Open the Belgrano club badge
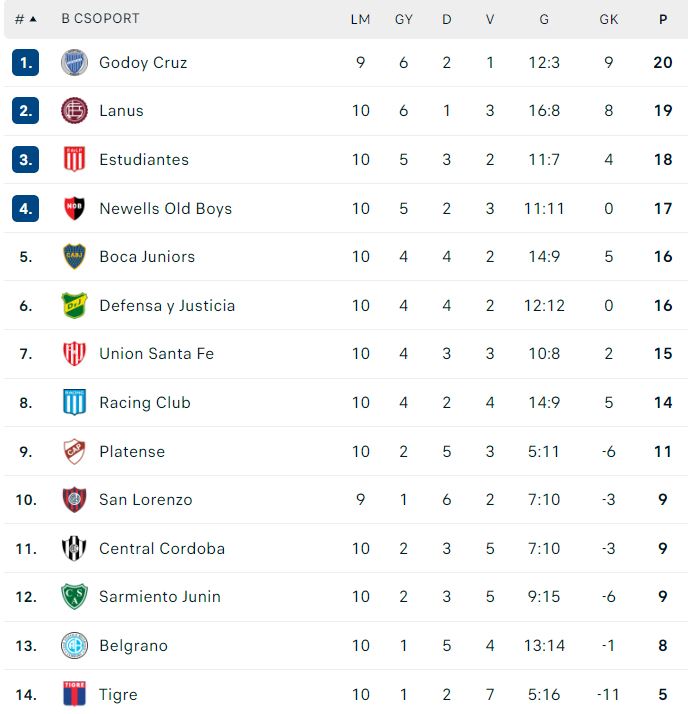 74,645
